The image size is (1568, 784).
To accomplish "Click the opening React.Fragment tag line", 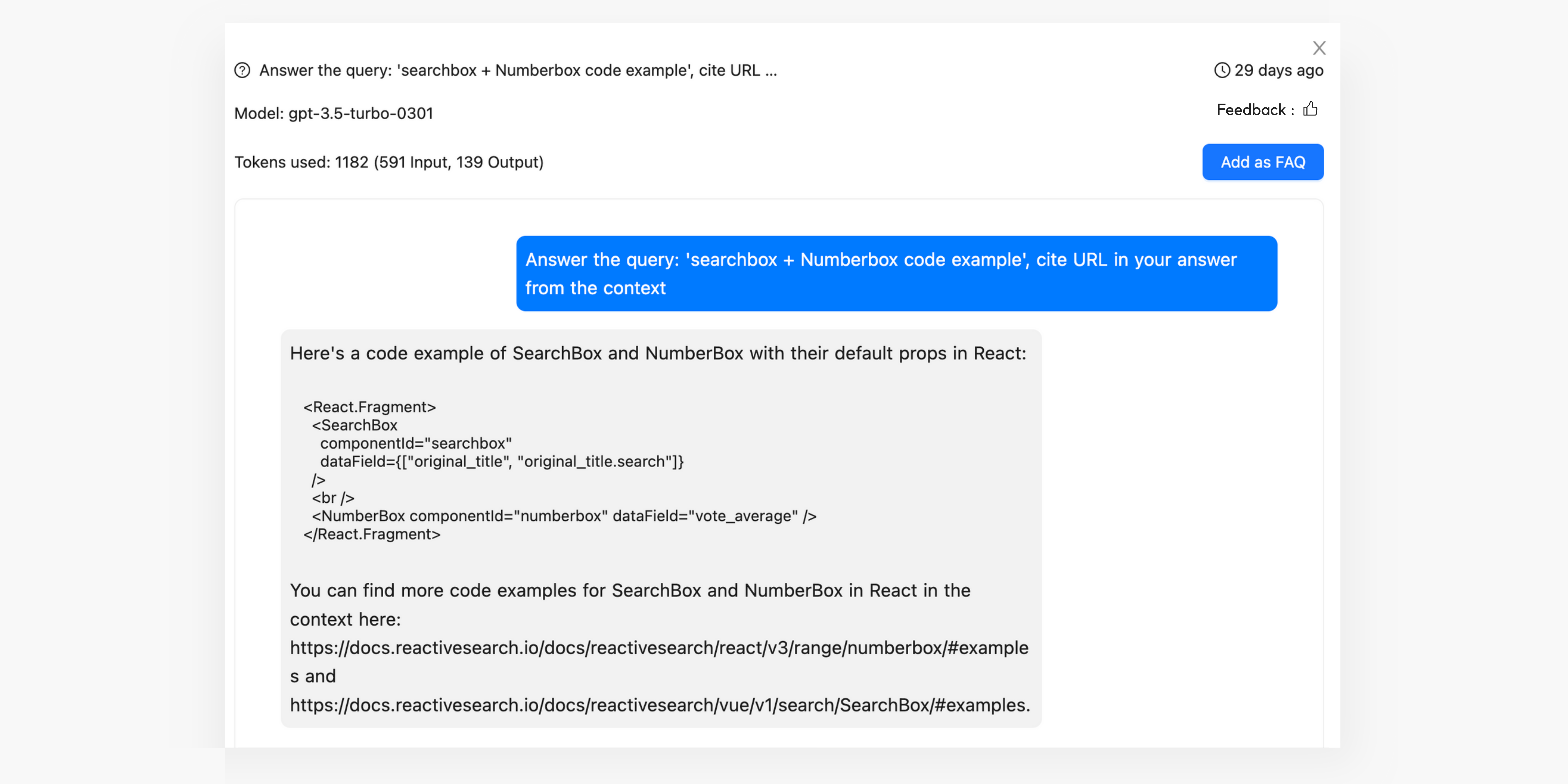I will pos(370,407).
